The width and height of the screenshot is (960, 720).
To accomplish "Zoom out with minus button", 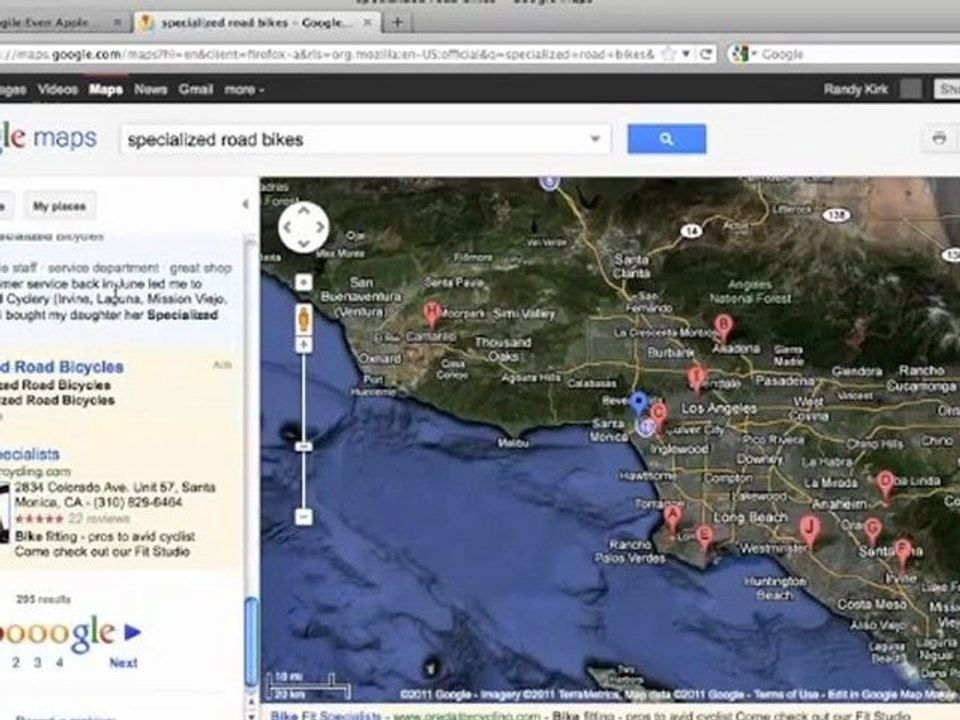I will 304,517.
